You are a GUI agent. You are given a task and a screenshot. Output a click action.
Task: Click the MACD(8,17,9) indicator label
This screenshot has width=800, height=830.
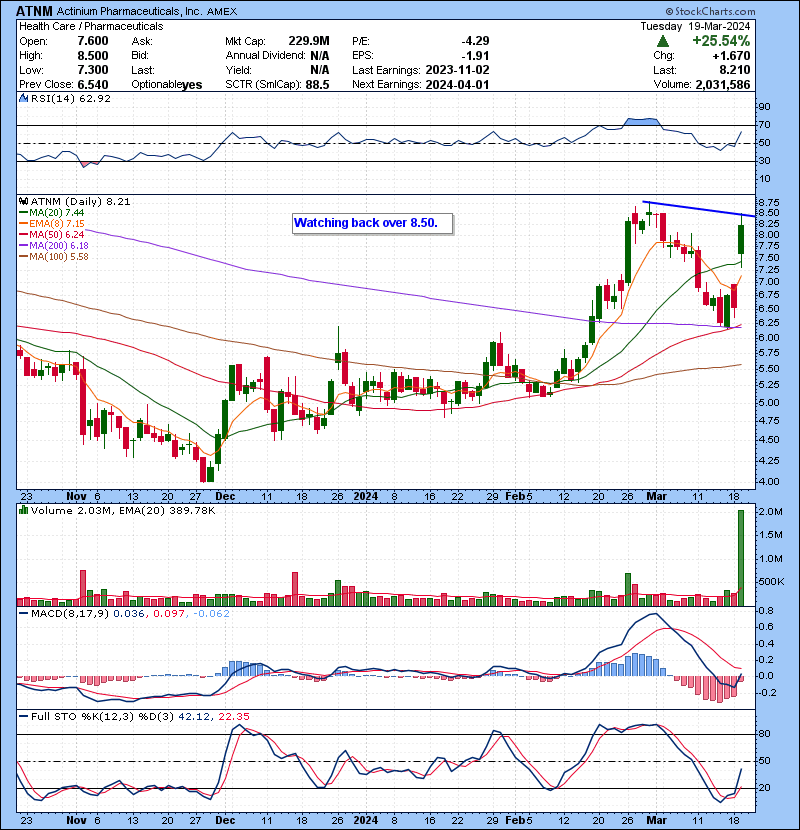click(70, 614)
